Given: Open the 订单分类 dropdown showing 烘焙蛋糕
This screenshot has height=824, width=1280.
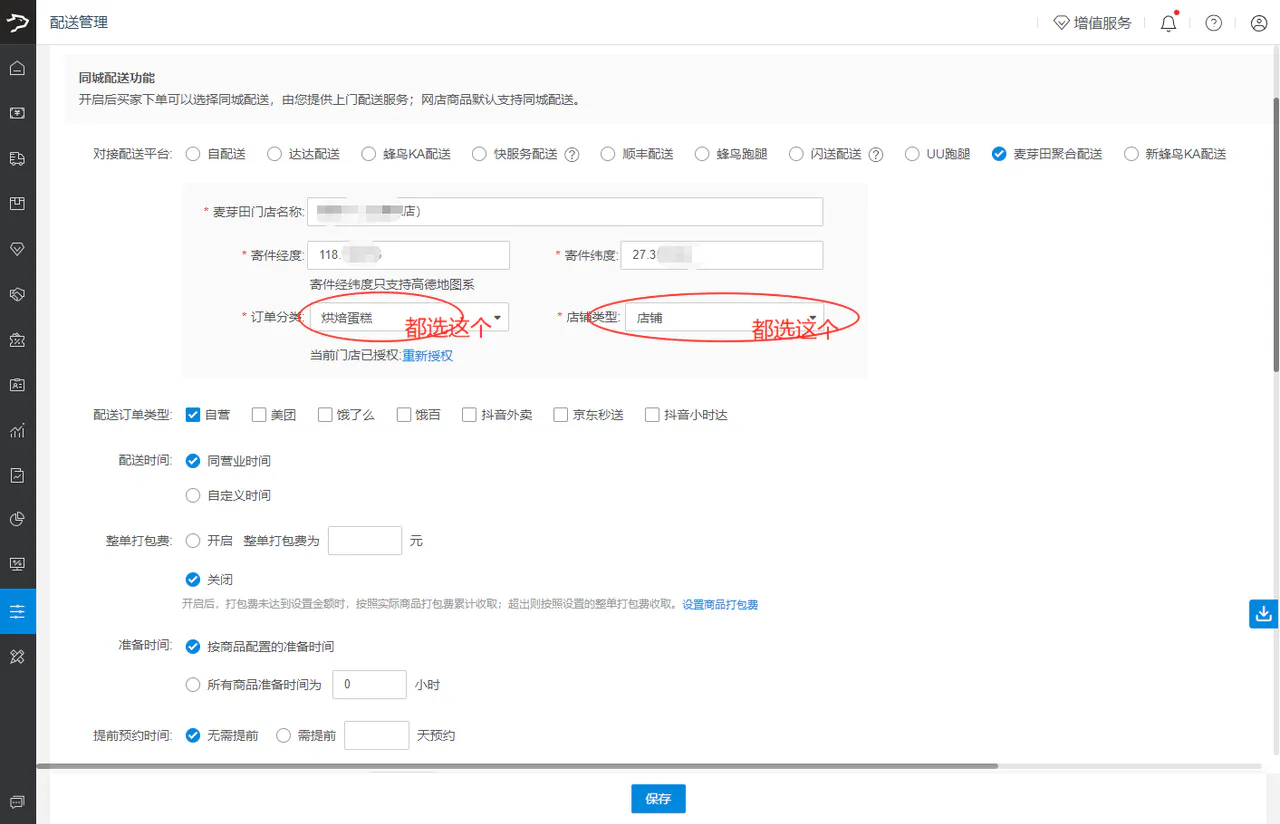Looking at the screenshot, I should click(x=409, y=317).
